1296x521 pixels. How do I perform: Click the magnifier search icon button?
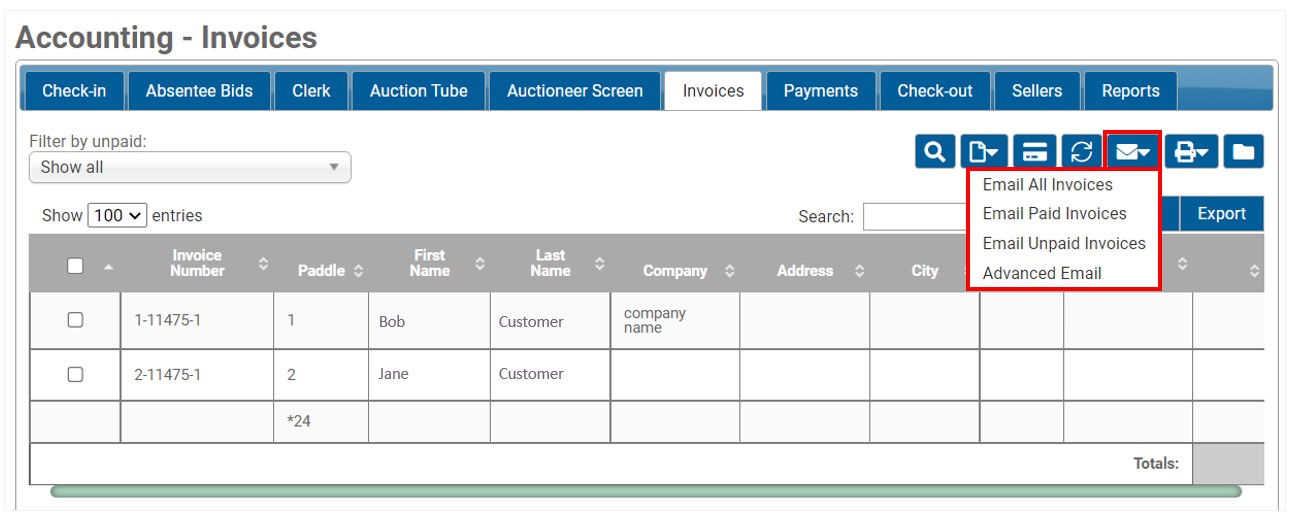tap(935, 151)
